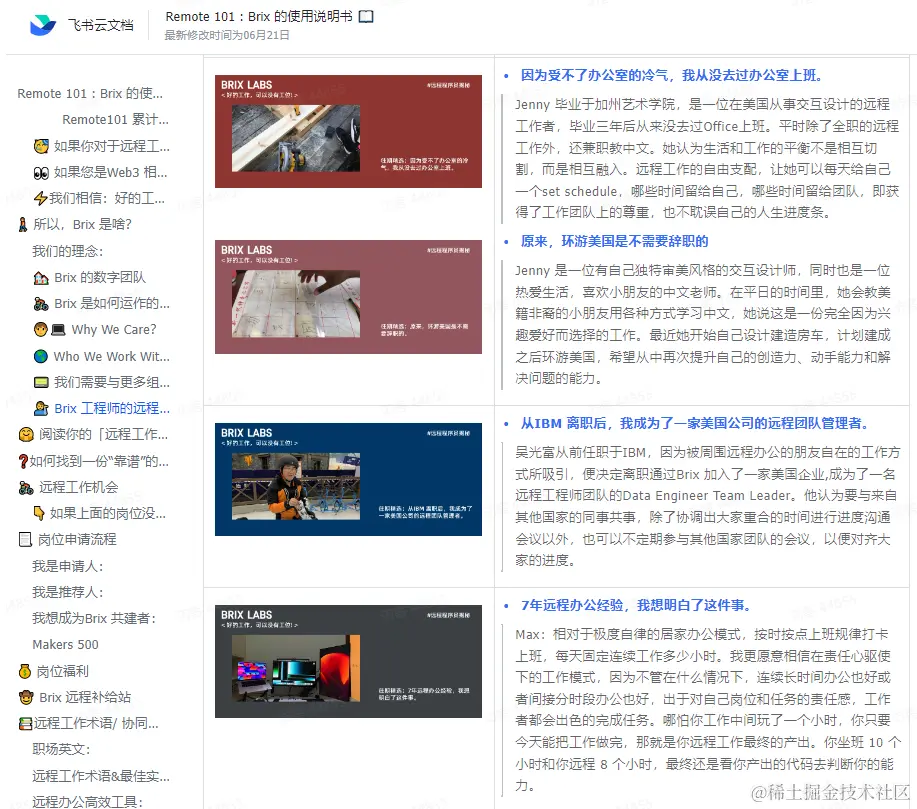The image size is (917, 809).
Task: Open link "7年远程办公经验，我想明白了这件事。"
Action: pyautogui.click(x=636, y=605)
